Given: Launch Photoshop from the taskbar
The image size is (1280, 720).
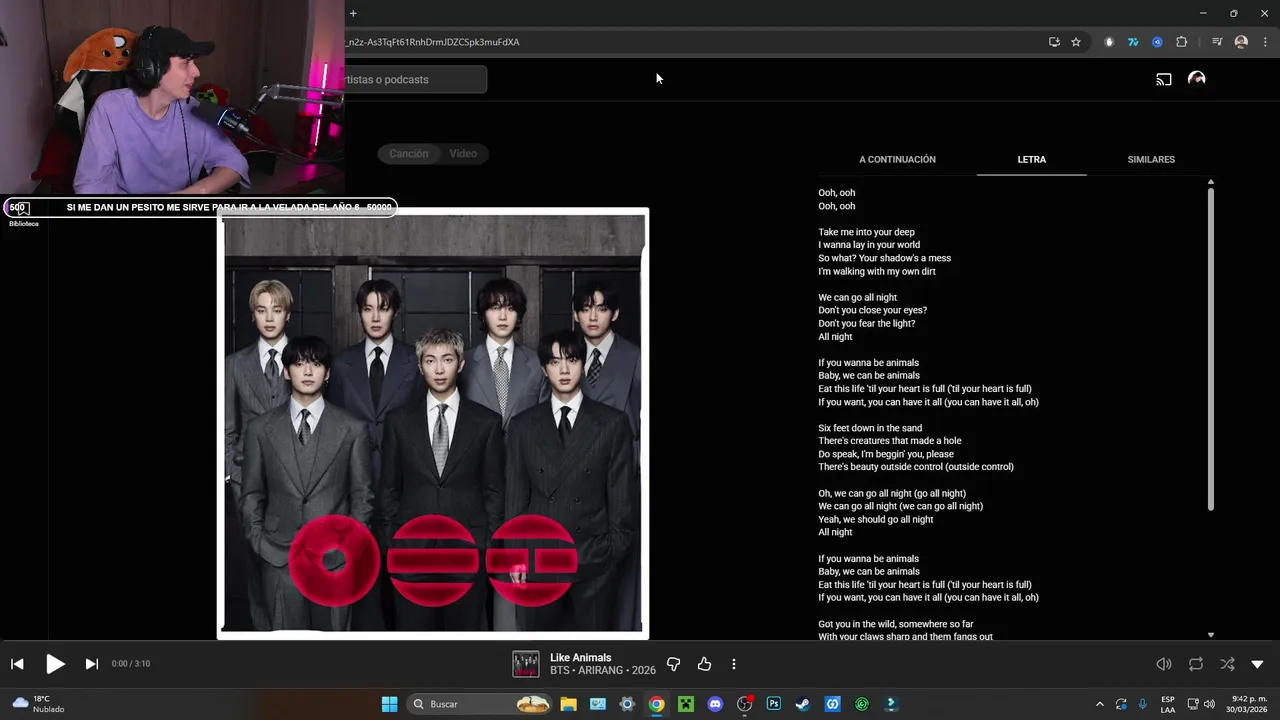Looking at the screenshot, I should (x=774, y=704).
